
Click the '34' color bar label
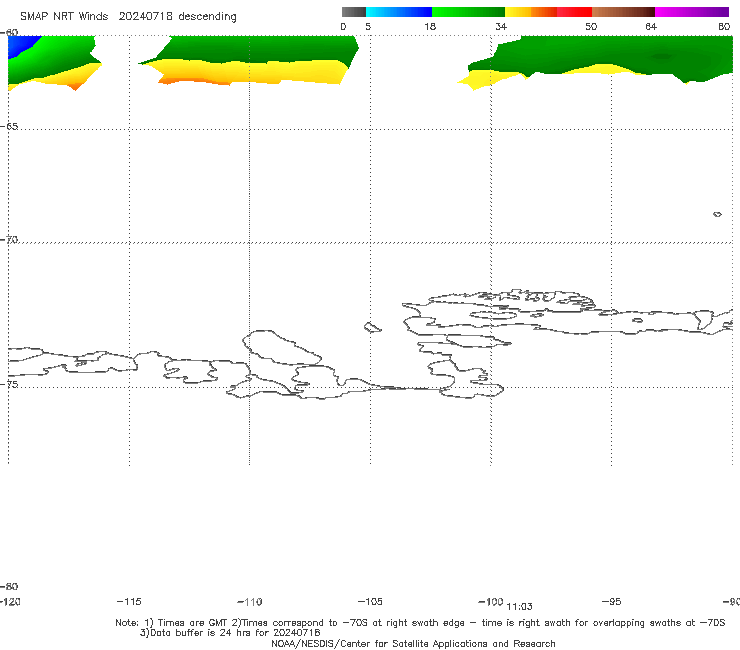tap(501, 27)
